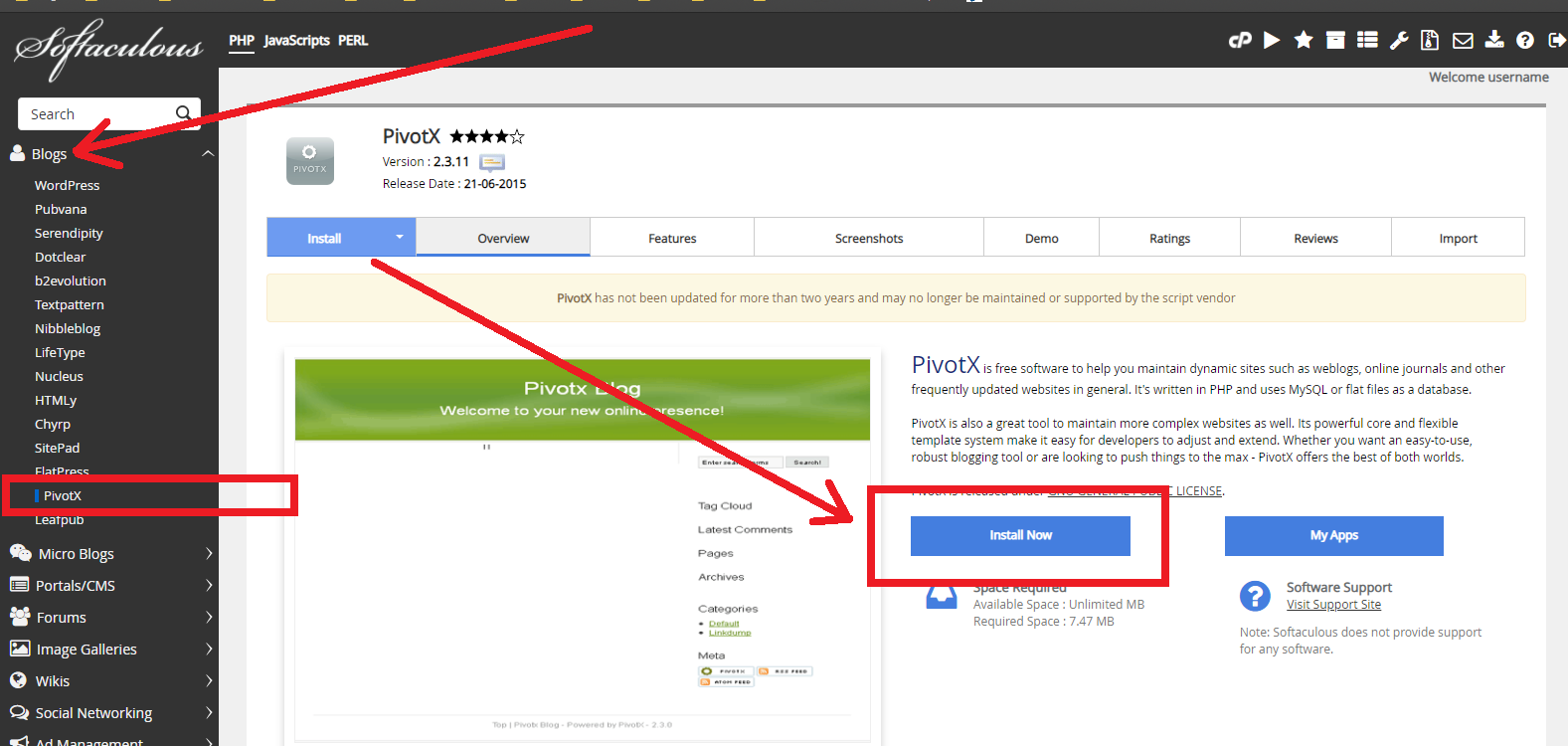This screenshot has width=1568, height=746.
Task: Click the Image Galleries picture icon
Action: pyautogui.click(x=20, y=649)
